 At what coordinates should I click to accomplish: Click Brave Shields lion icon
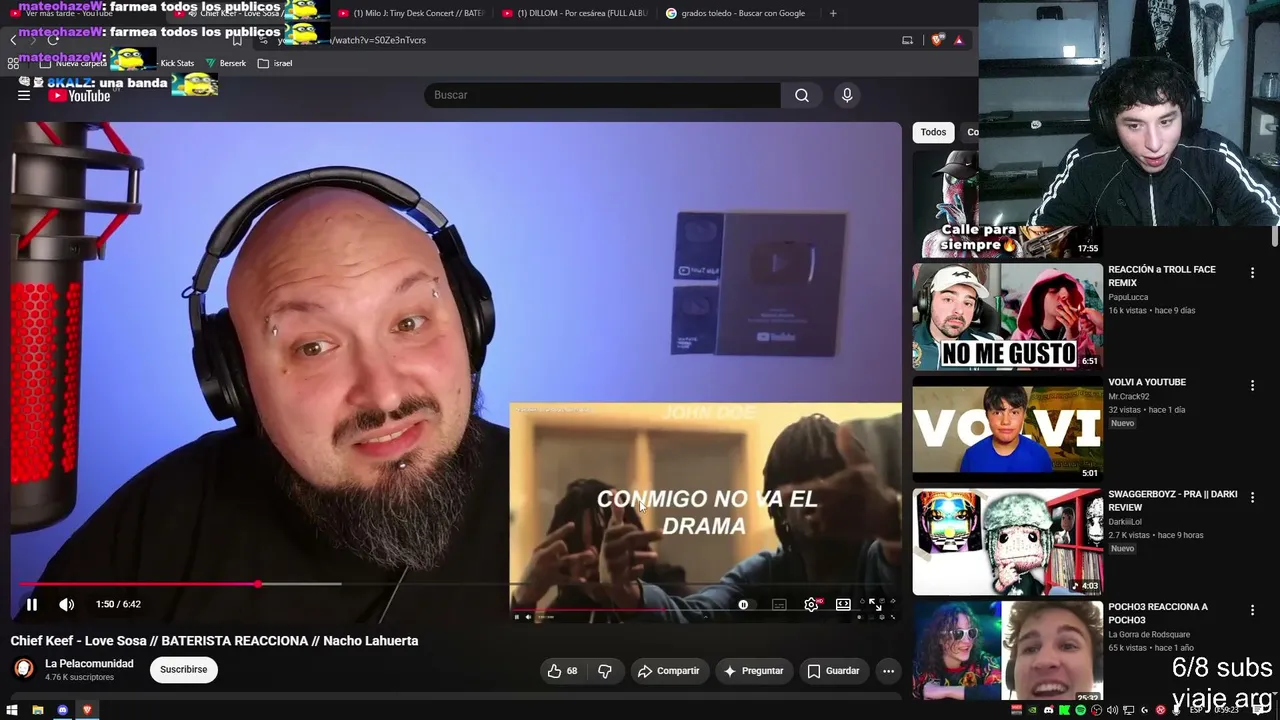tap(937, 40)
